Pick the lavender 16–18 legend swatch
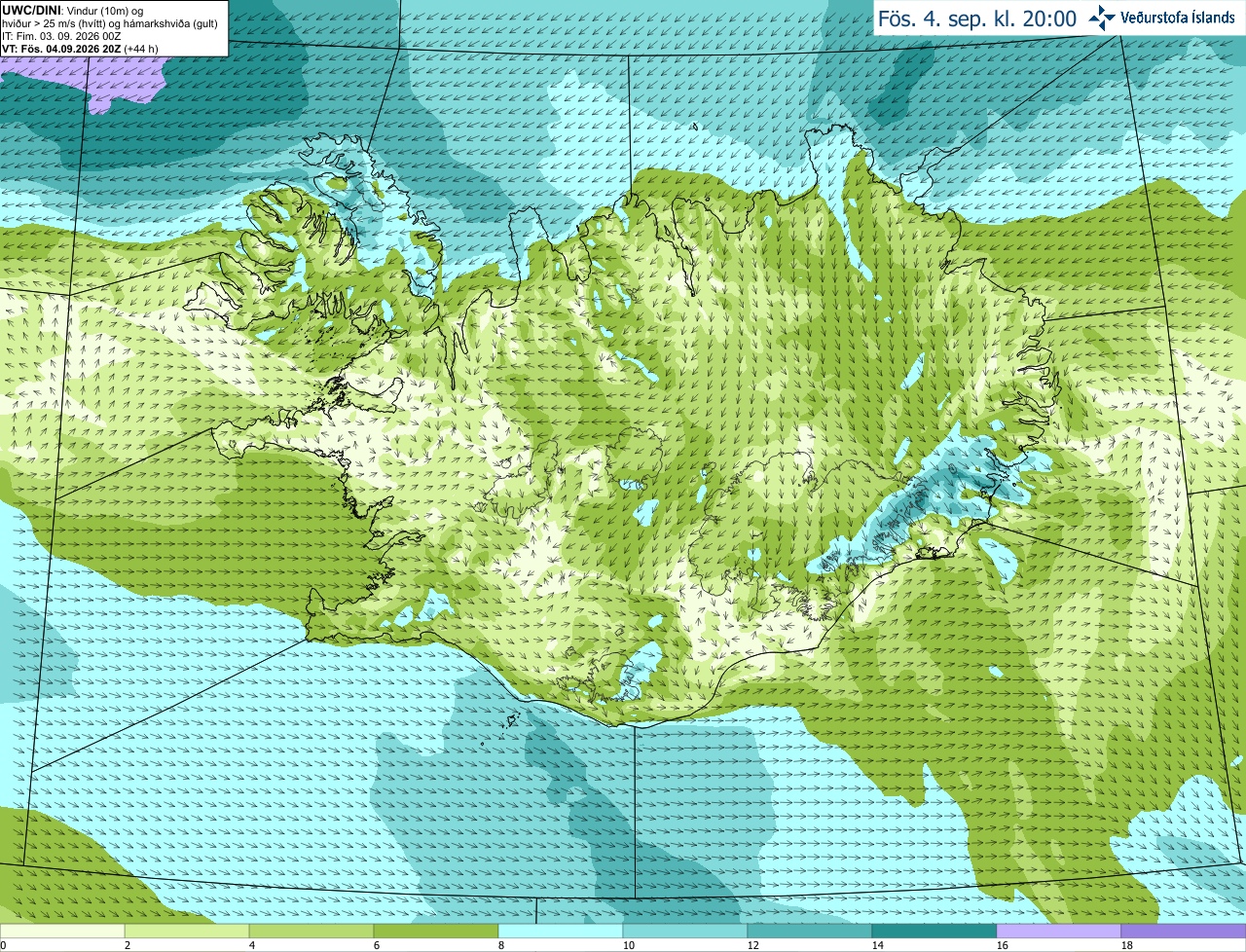1246x952 pixels. pyautogui.click(x=1059, y=932)
